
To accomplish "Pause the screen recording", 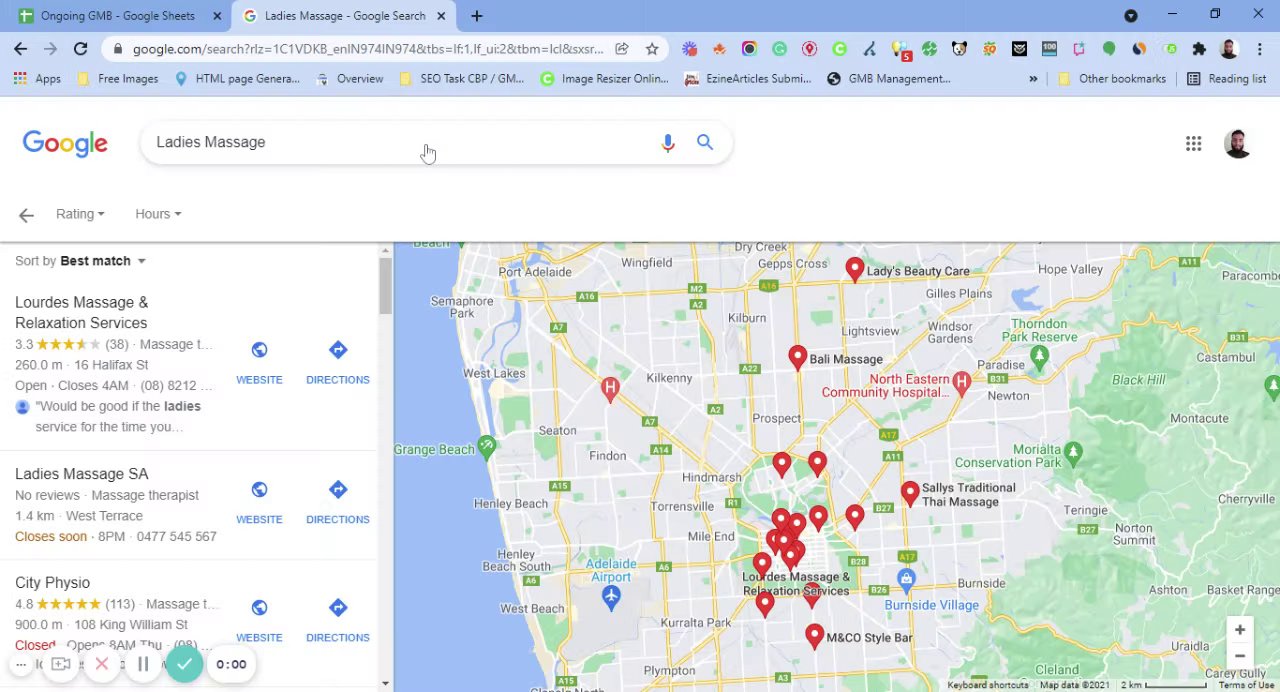I will coord(143,664).
